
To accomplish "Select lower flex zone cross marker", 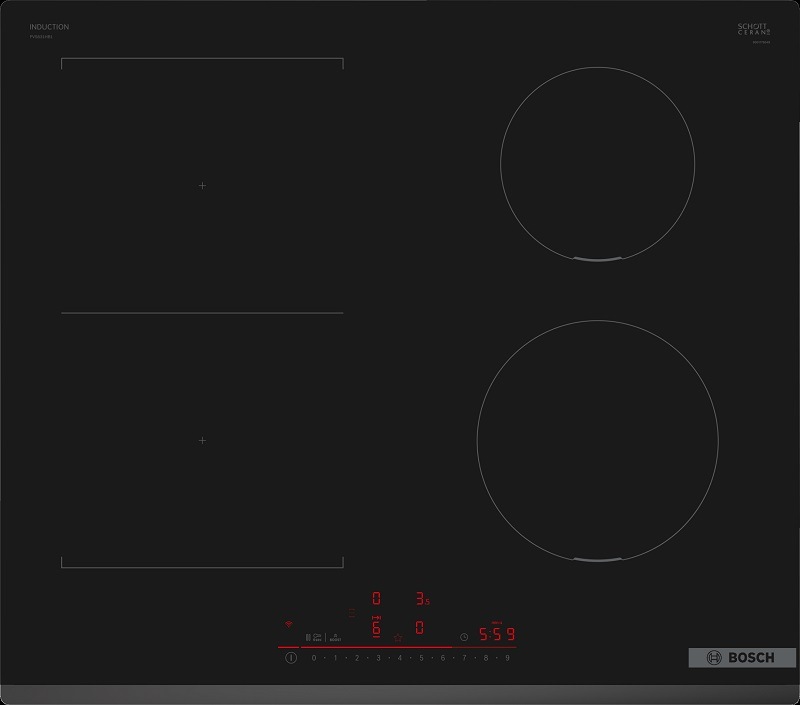I will 202,440.
